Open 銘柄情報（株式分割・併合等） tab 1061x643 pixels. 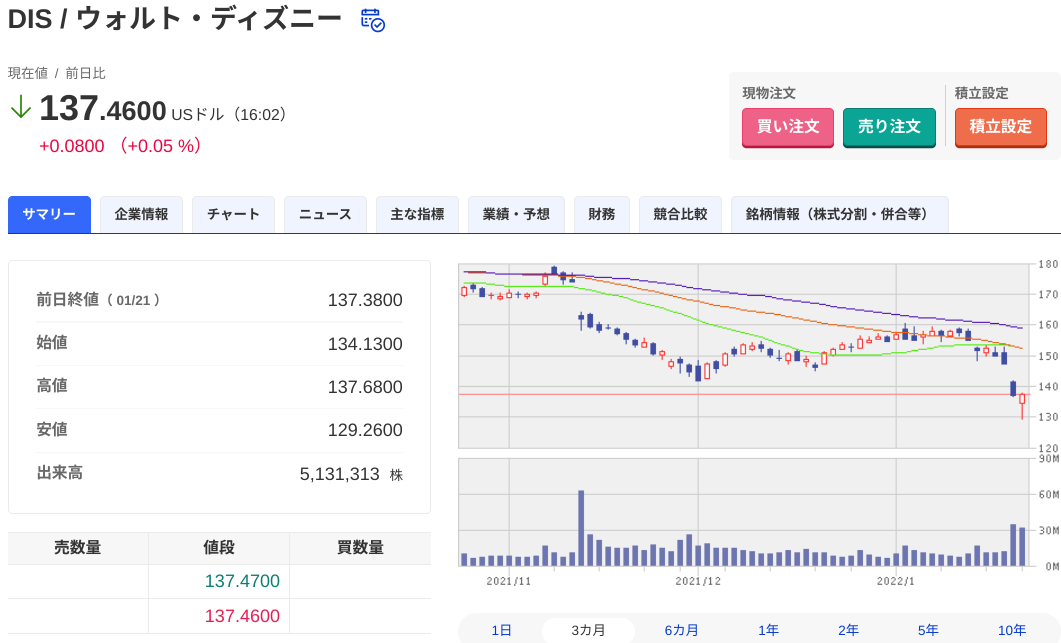pyautogui.click(x=840, y=215)
